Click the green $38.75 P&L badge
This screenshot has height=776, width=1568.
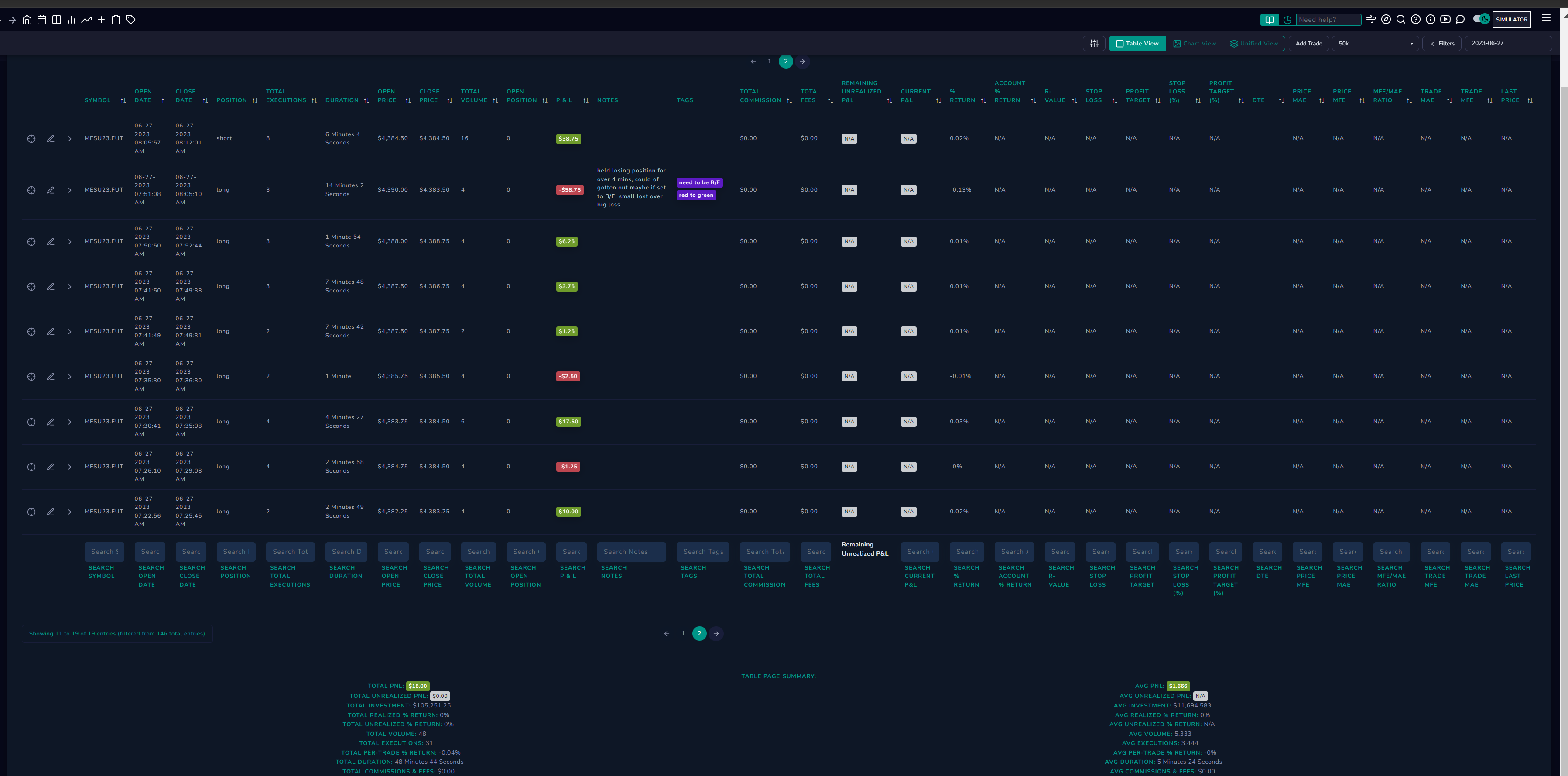click(568, 139)
